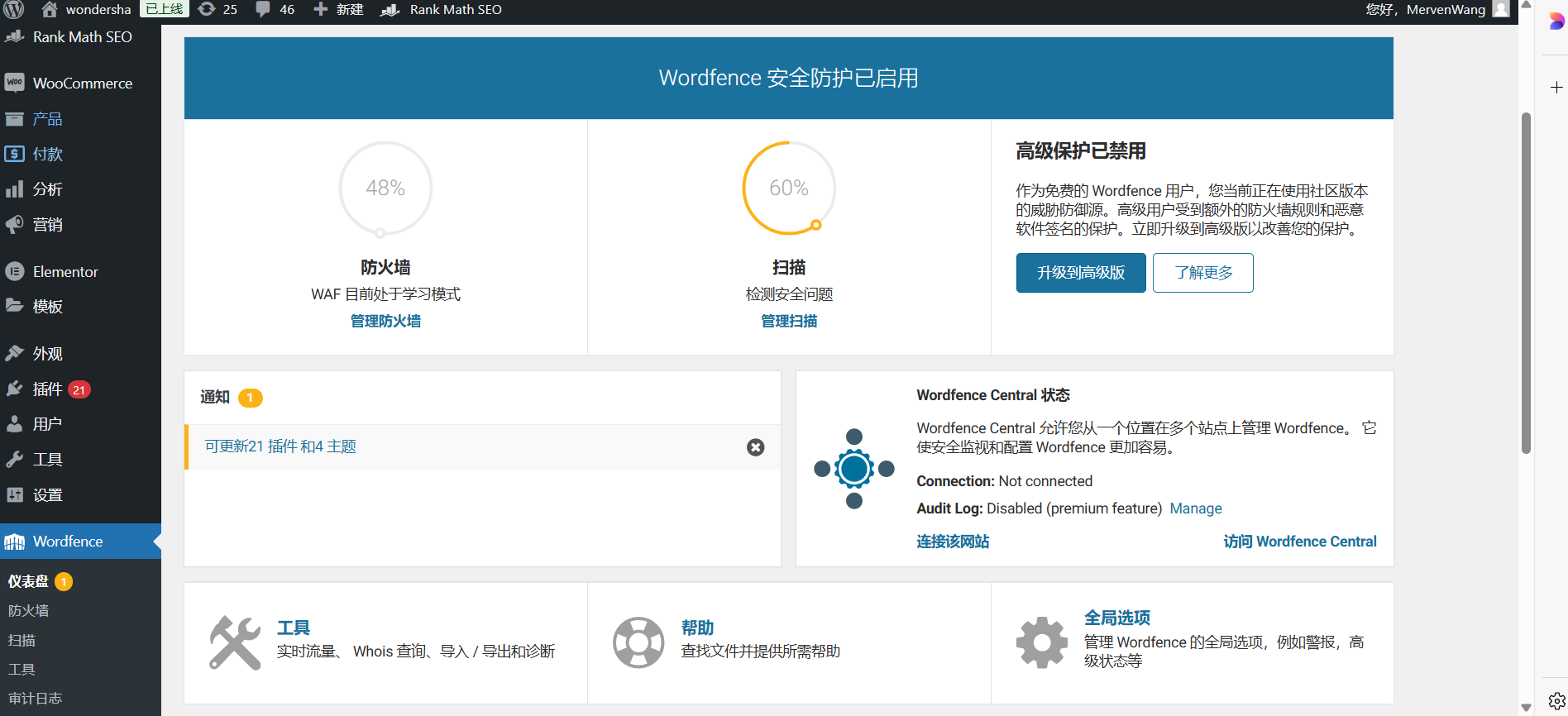This screenshot has width=1568, height=716.
Task: Click the 升级到高级版 button
Action: 1081,273
